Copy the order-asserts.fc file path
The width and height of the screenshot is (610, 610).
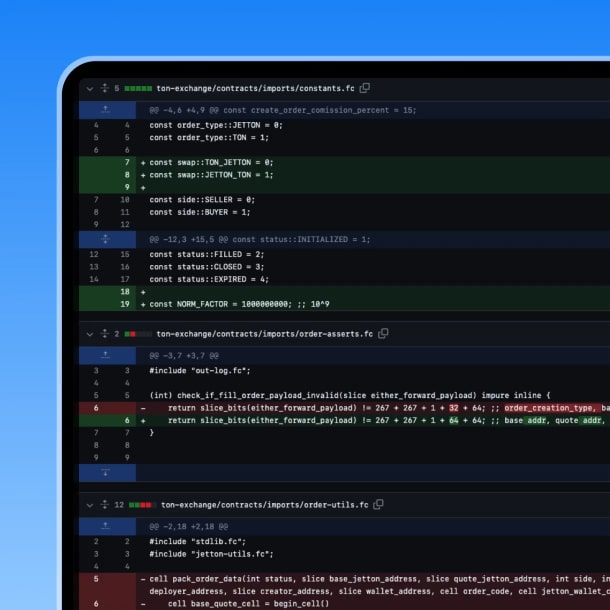383,334
